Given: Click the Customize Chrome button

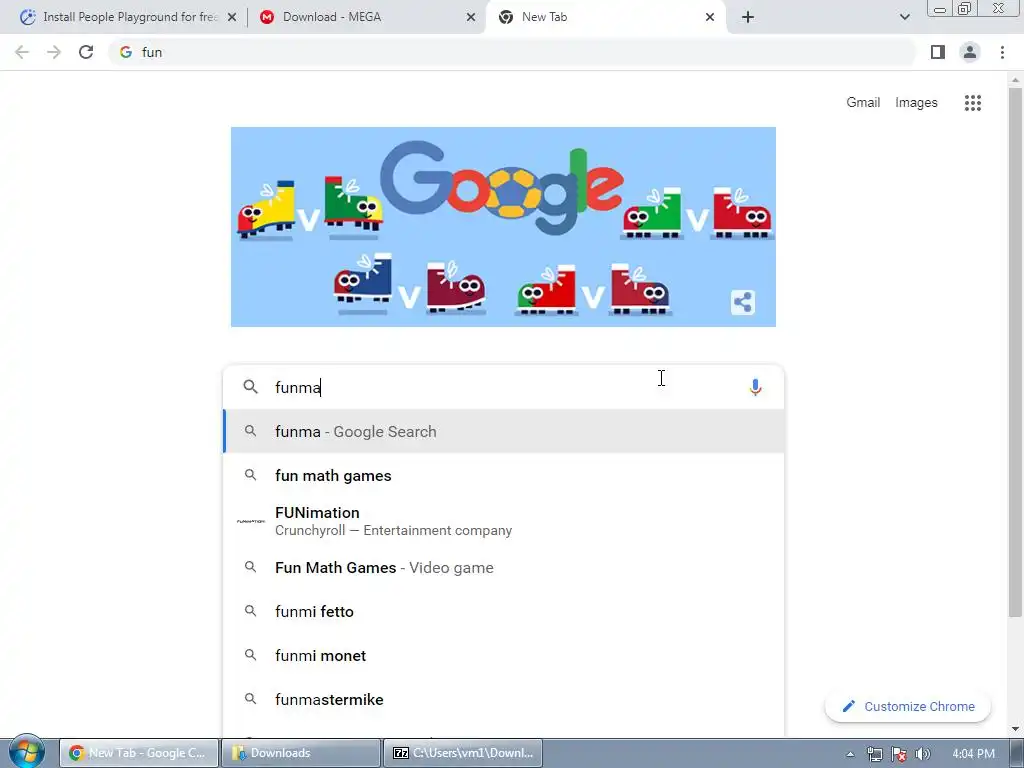Looking at the screenshot, I should 908,706.
